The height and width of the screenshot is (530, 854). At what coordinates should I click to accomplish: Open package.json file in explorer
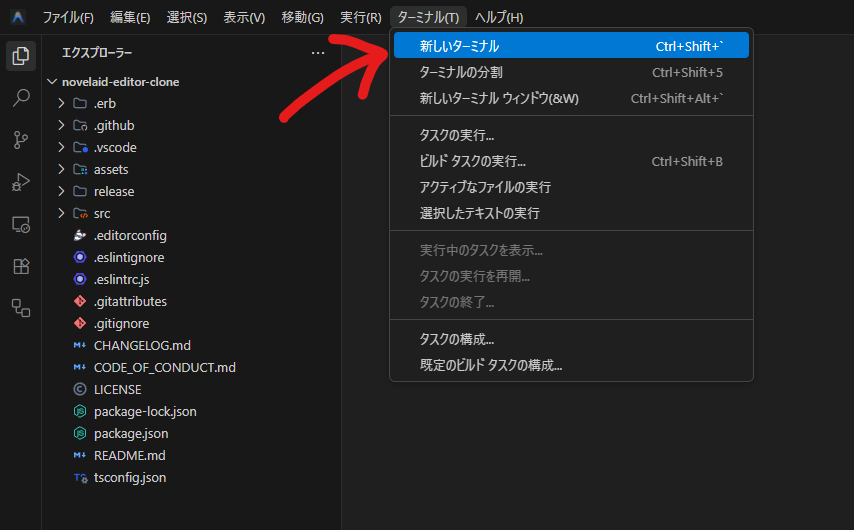click(130, 433)
